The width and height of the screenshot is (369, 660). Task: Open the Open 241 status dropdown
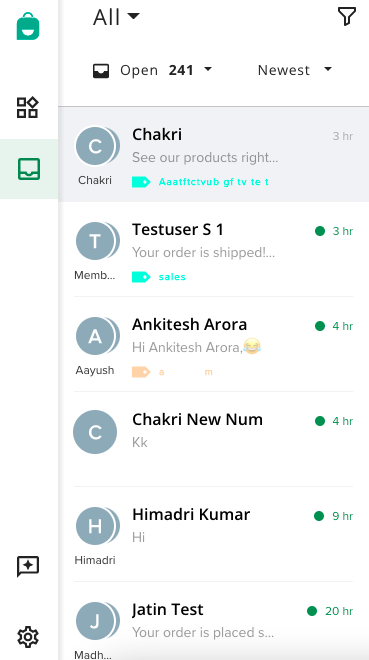153,70
